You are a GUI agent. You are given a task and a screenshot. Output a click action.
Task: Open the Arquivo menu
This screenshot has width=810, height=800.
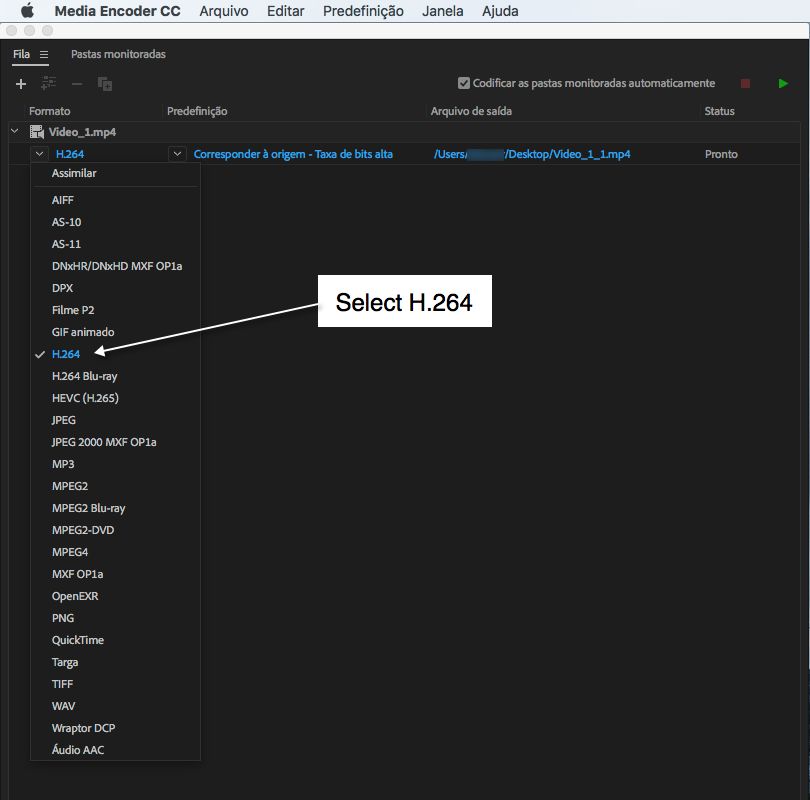(224, 11)
